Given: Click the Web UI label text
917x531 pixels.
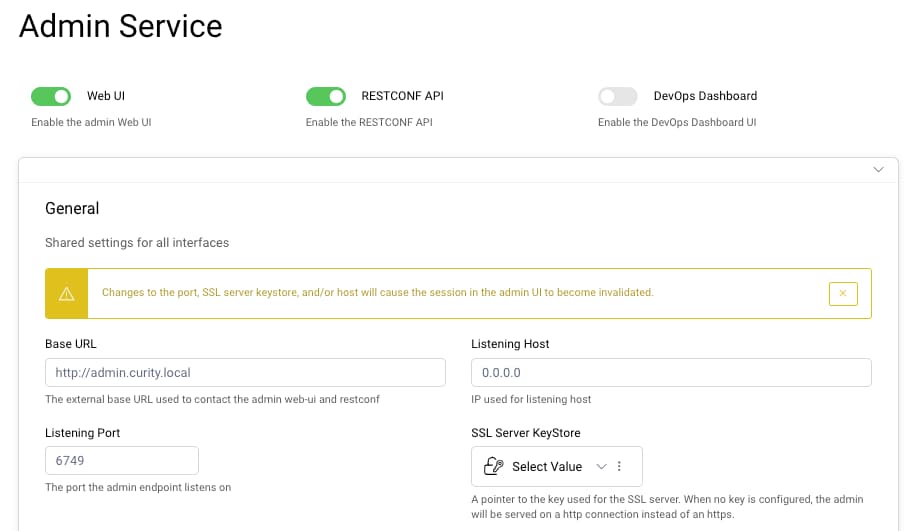Looking at the screenshot, I should click(106, 96).
